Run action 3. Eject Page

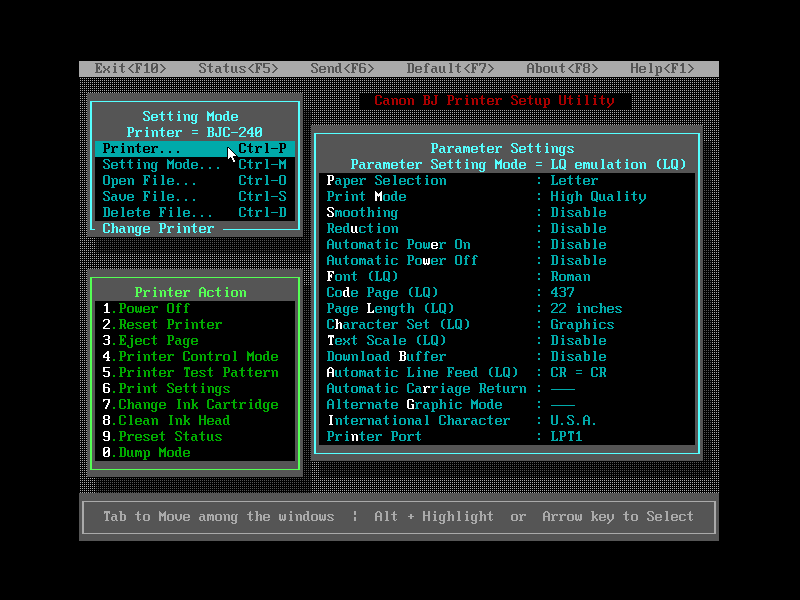pyautogui.click(x=195, y=340)
